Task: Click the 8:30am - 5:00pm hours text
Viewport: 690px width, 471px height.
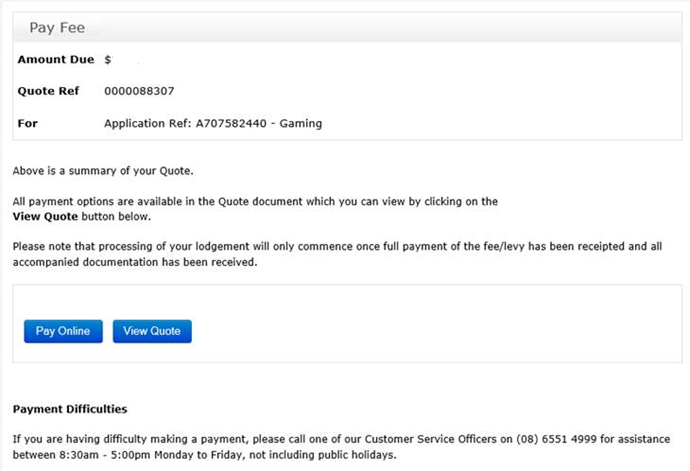Action: pos(106,455)
